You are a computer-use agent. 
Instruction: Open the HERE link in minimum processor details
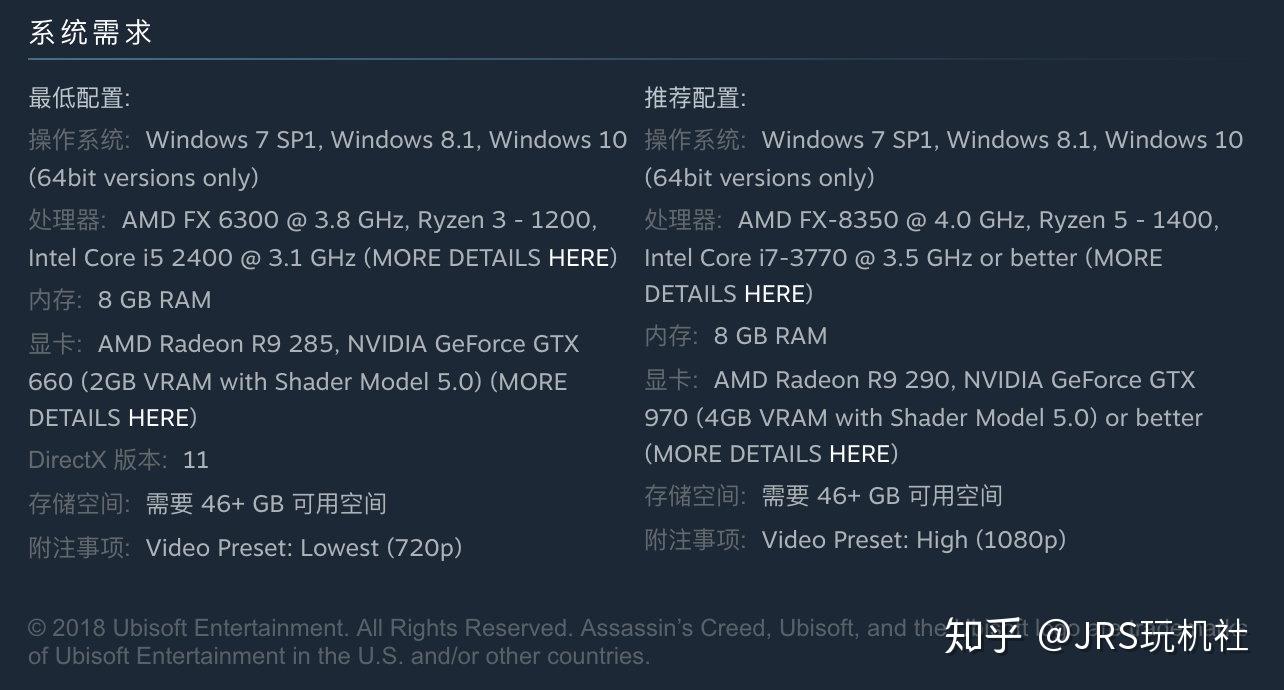(x=579, y=258)
